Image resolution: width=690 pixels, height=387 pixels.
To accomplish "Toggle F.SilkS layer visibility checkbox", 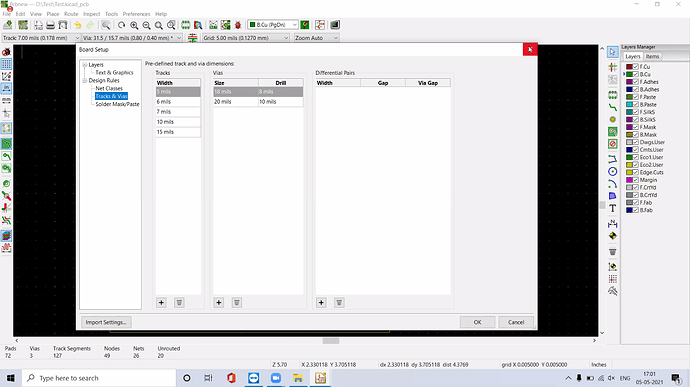I will [635, 112].
